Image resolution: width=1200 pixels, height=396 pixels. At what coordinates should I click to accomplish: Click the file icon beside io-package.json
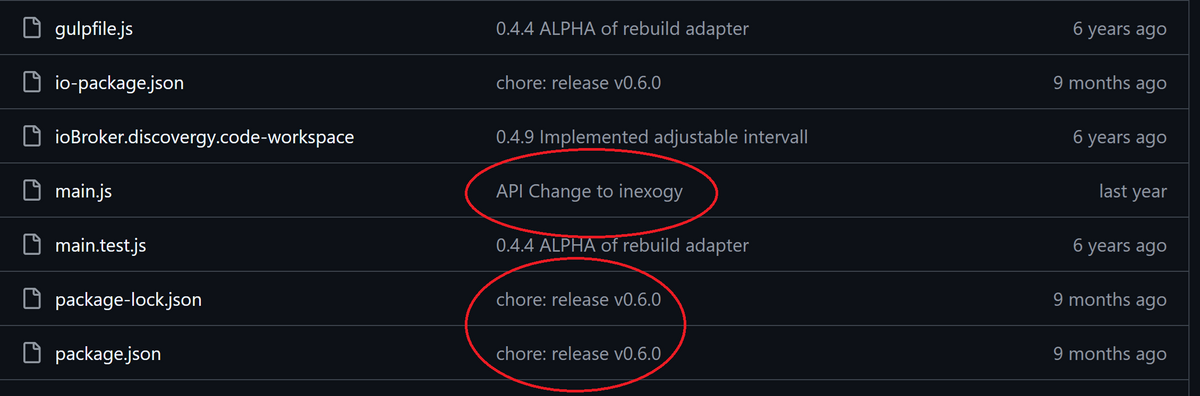tap(32, 83)
